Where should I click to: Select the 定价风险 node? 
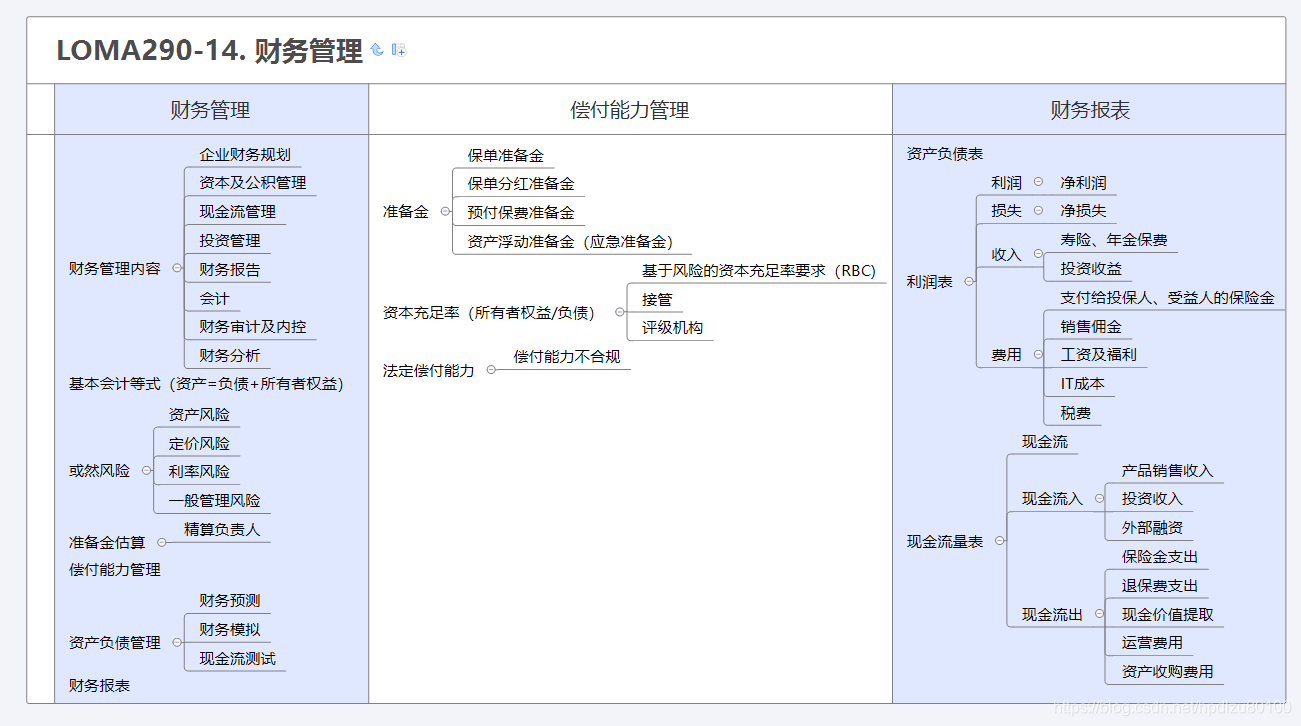click(199, 444)
